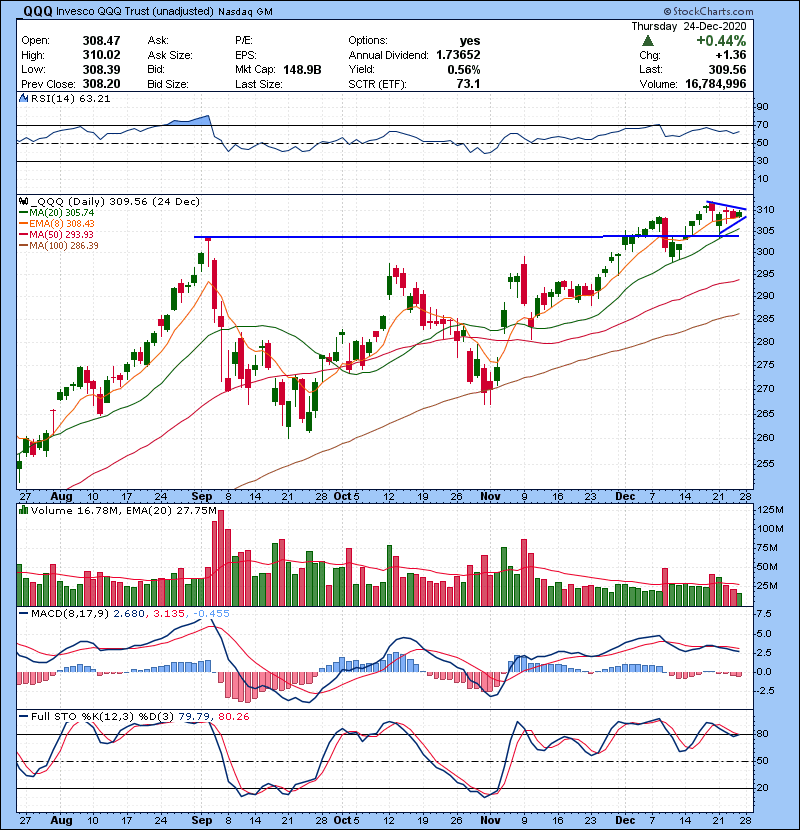800x830 pixels.
Task: Click the 80 label on the stochastic axis
Action: pos(762,734)
